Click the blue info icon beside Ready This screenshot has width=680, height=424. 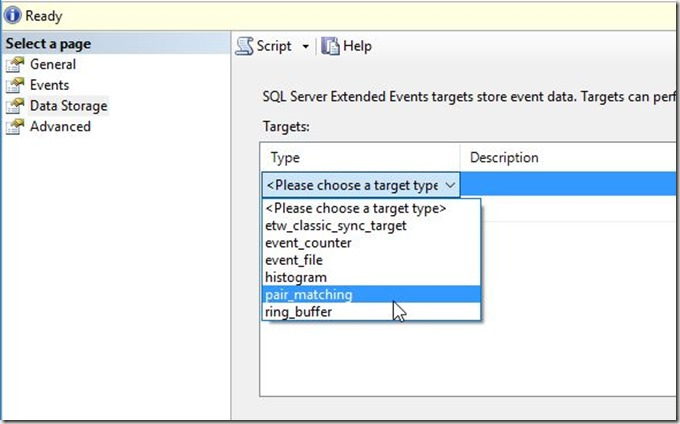coord(12,16)
